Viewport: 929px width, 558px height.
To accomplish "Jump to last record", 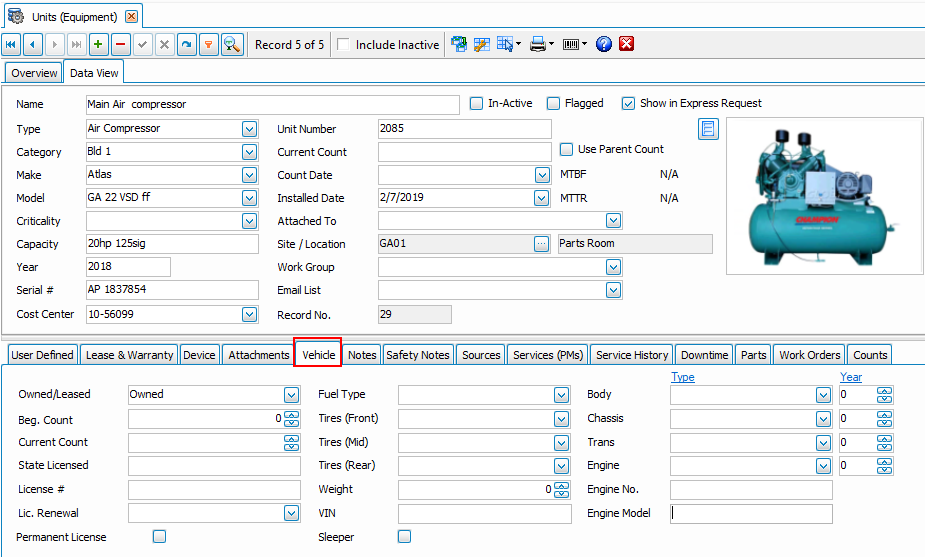I will pos(76,44).
